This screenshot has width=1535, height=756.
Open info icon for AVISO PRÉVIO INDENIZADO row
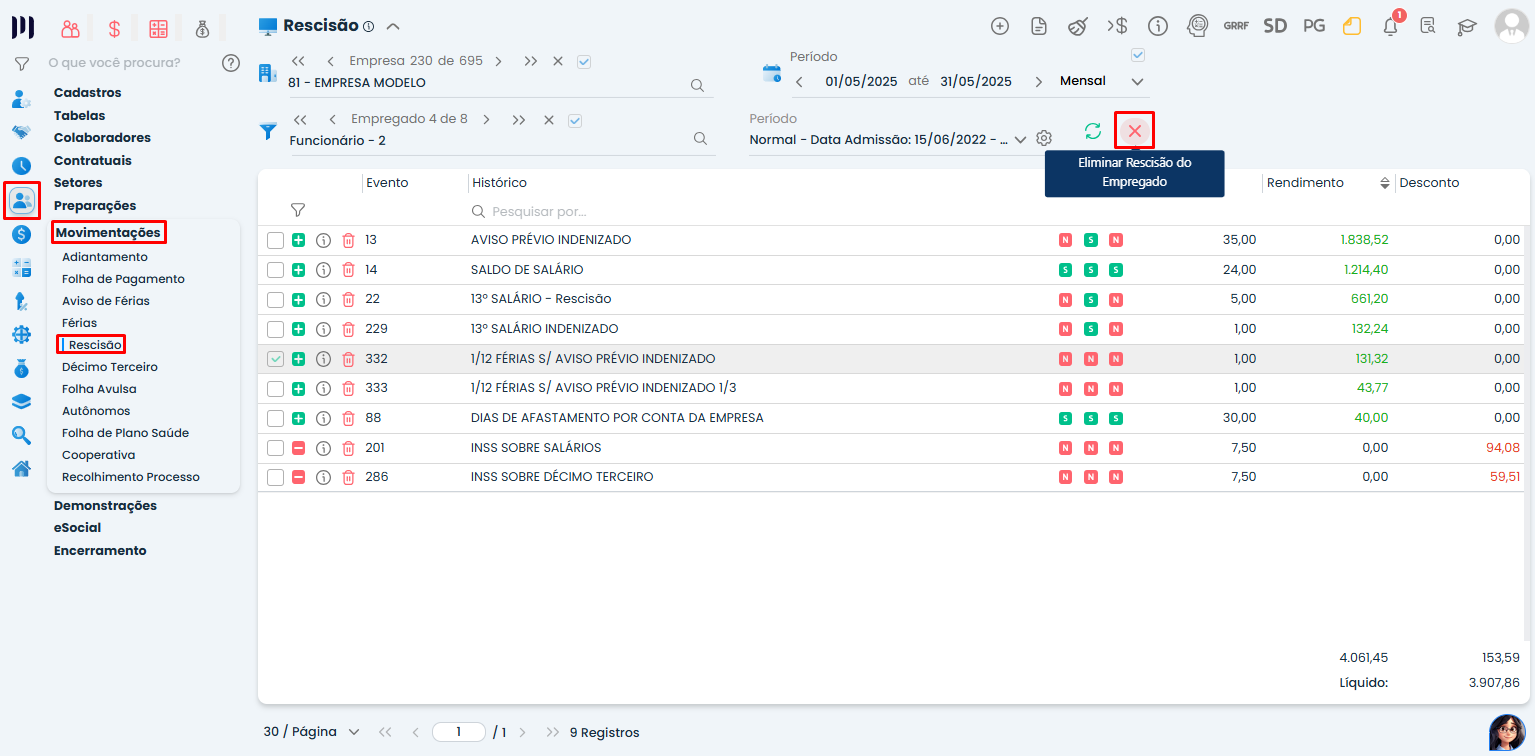323,240
